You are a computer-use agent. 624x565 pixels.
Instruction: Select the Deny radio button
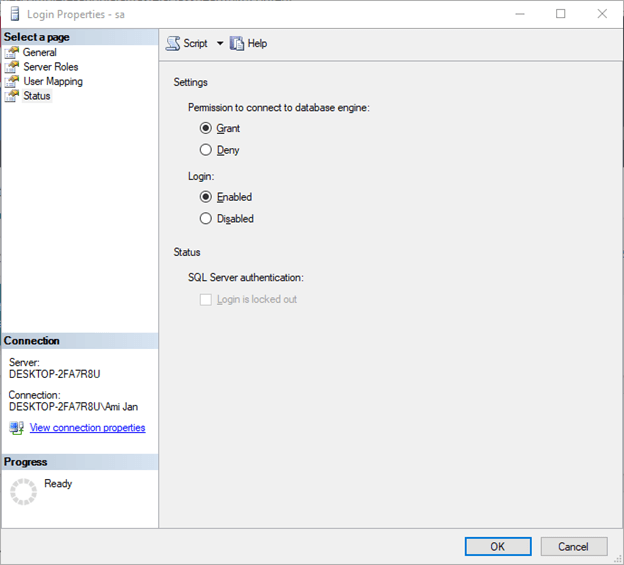[x=205, y=150]
